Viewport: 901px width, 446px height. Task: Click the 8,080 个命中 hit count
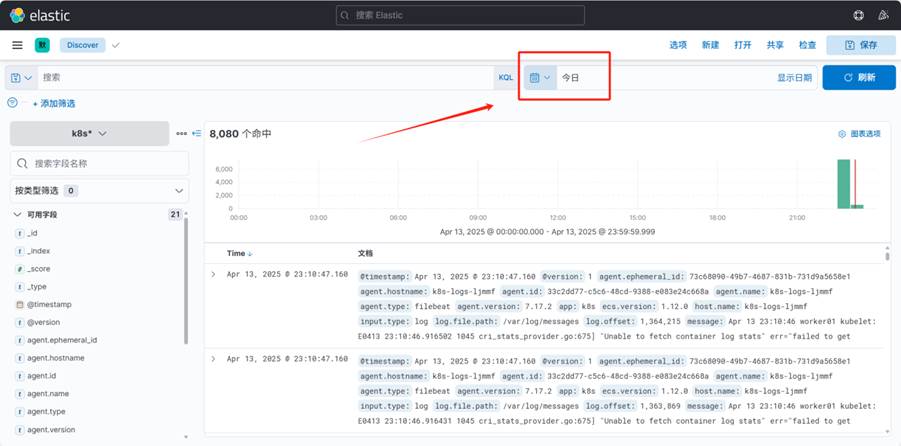click(240, 134)
